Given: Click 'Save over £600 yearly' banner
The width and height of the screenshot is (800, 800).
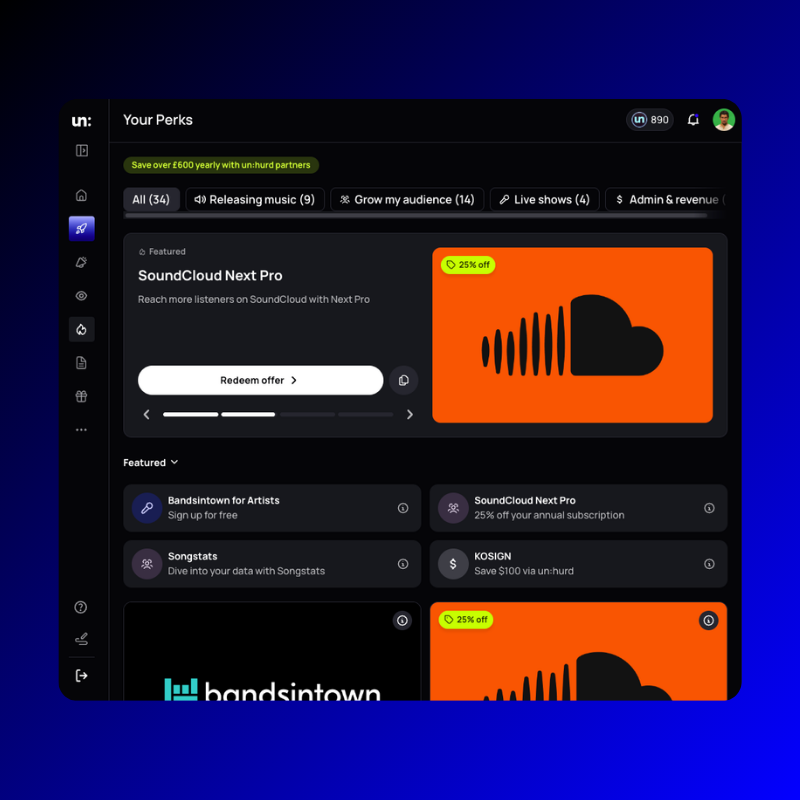Looking at the screenshot, I should [221, 165].
